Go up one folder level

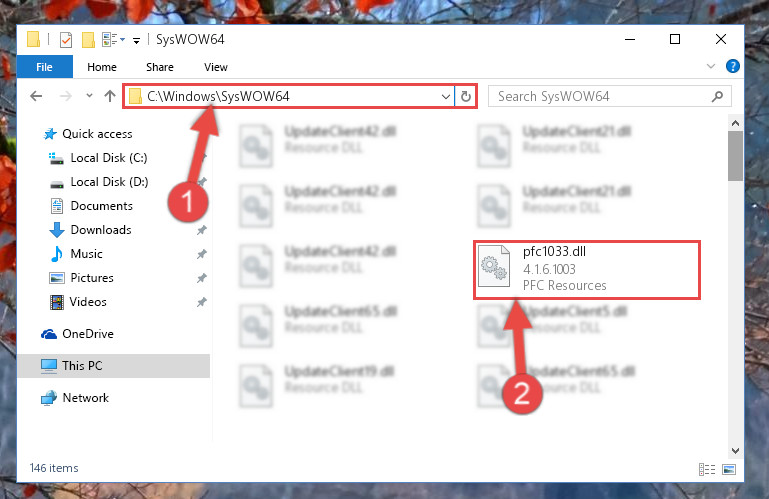[x=110, y=96]
